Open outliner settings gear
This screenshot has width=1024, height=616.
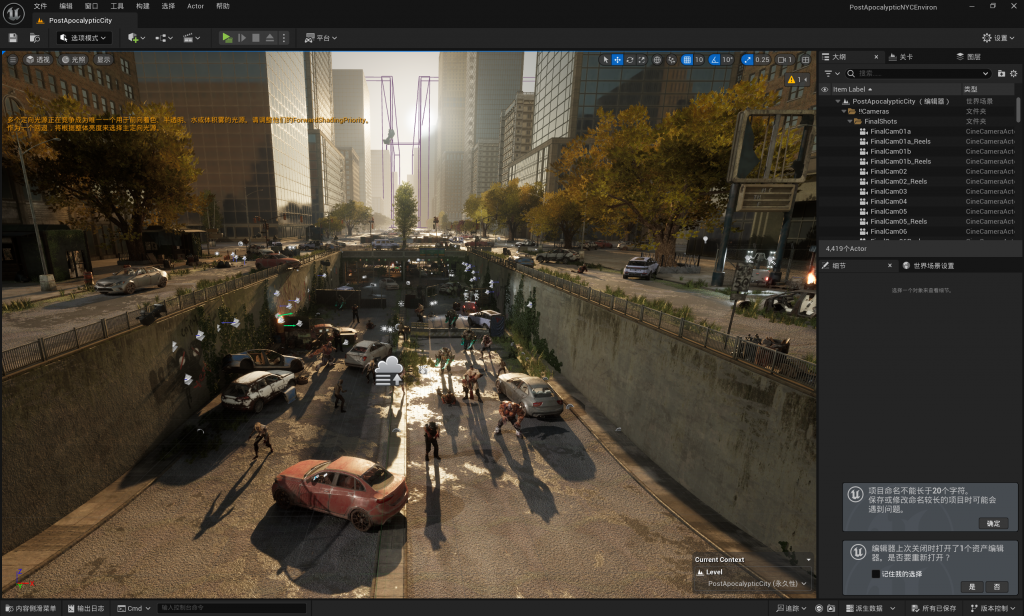1014,73
